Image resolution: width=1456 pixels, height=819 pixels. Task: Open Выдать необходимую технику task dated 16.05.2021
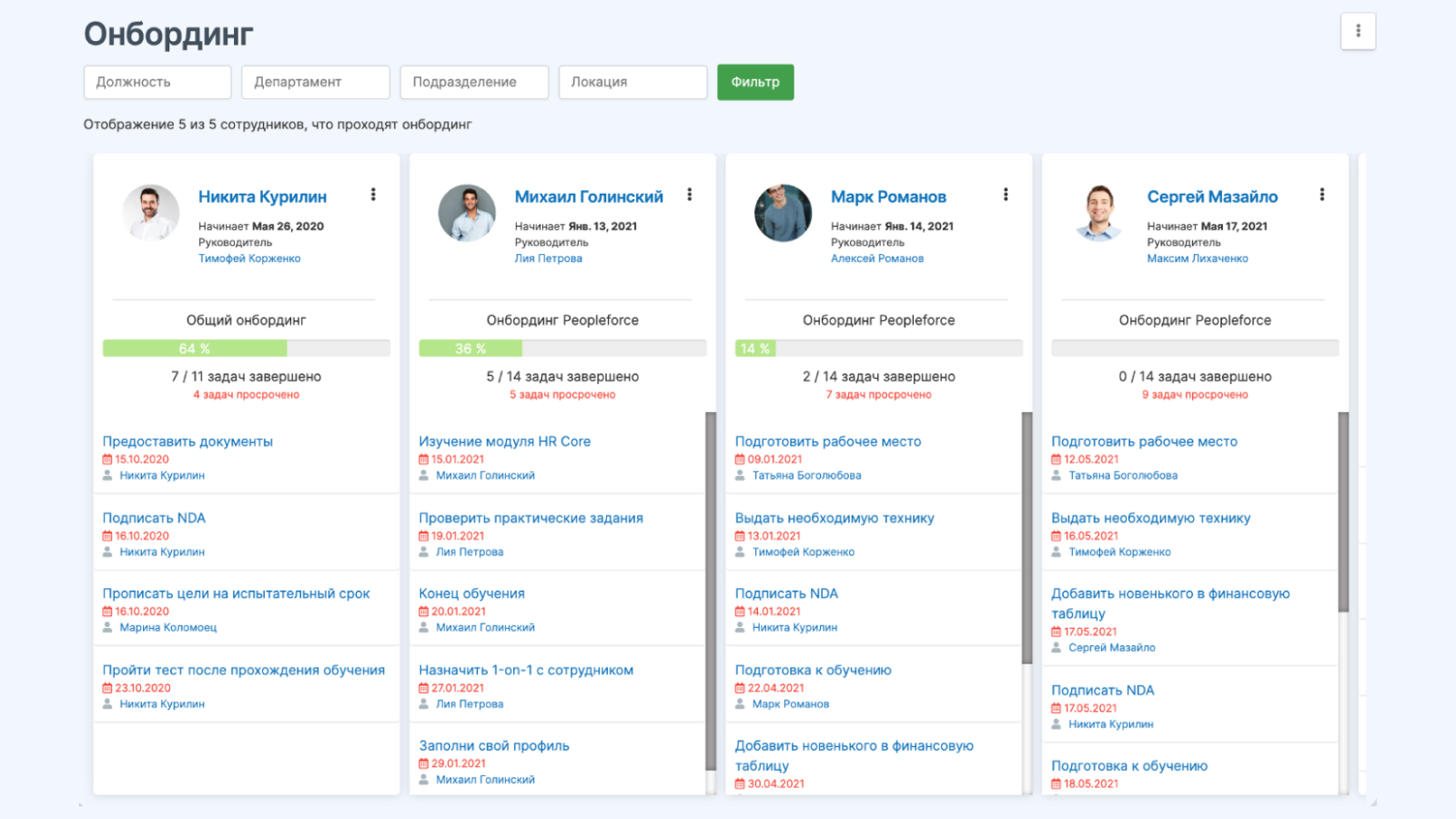(x=1150, y=518)
